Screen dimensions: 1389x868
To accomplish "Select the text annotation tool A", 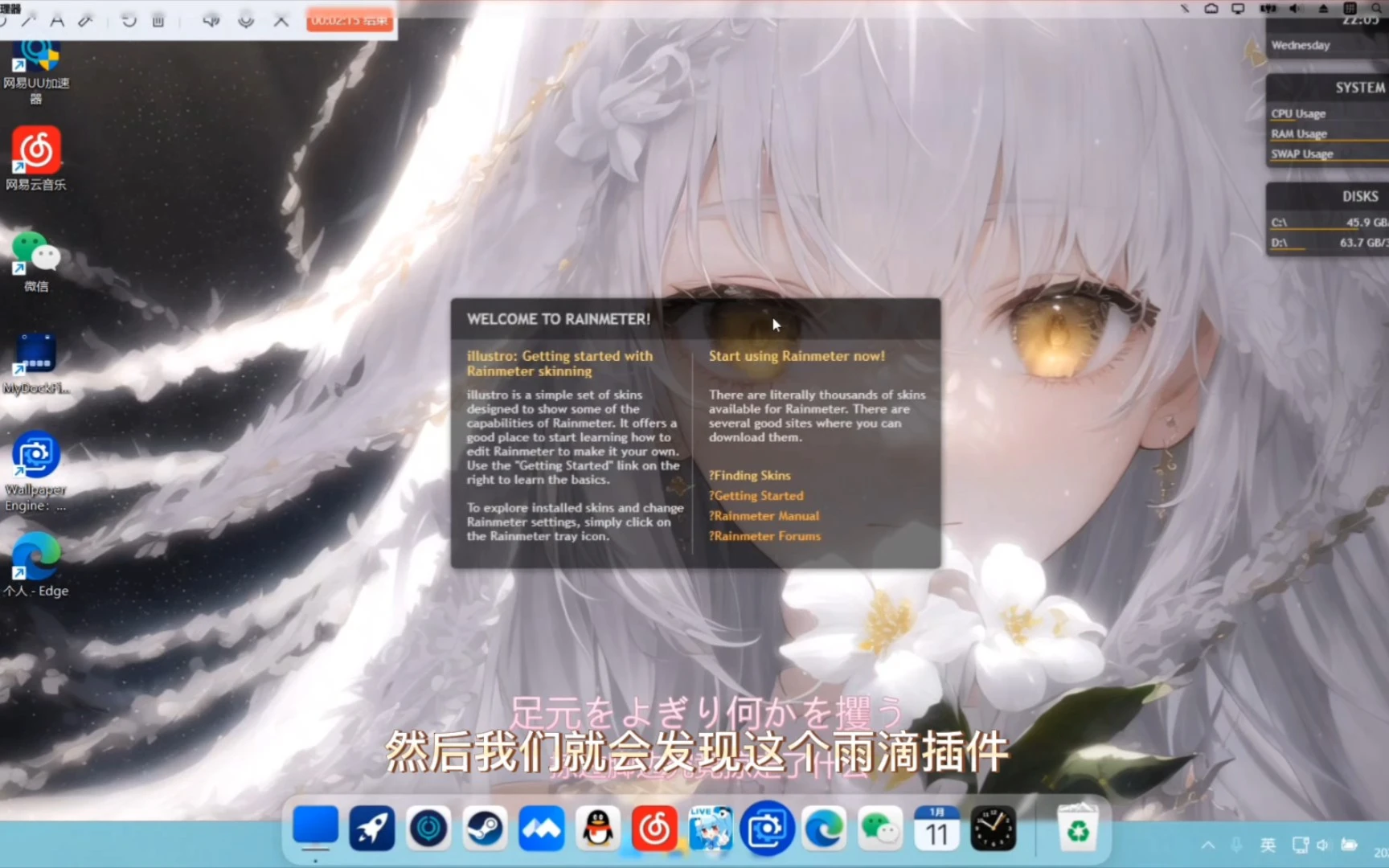I will point(57,21).
